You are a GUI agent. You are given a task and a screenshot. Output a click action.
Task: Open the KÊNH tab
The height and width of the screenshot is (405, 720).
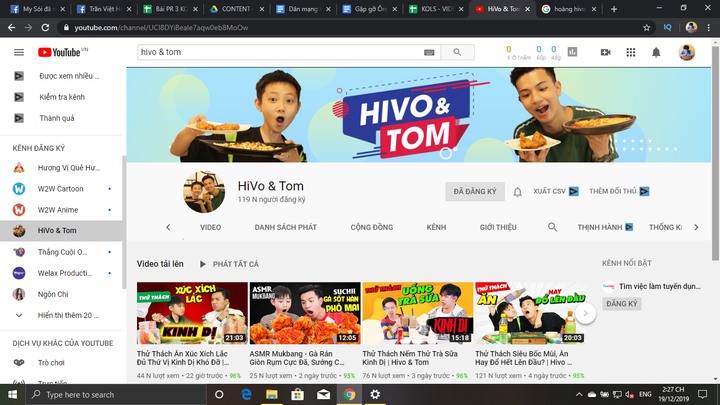[x=436, y=227]
